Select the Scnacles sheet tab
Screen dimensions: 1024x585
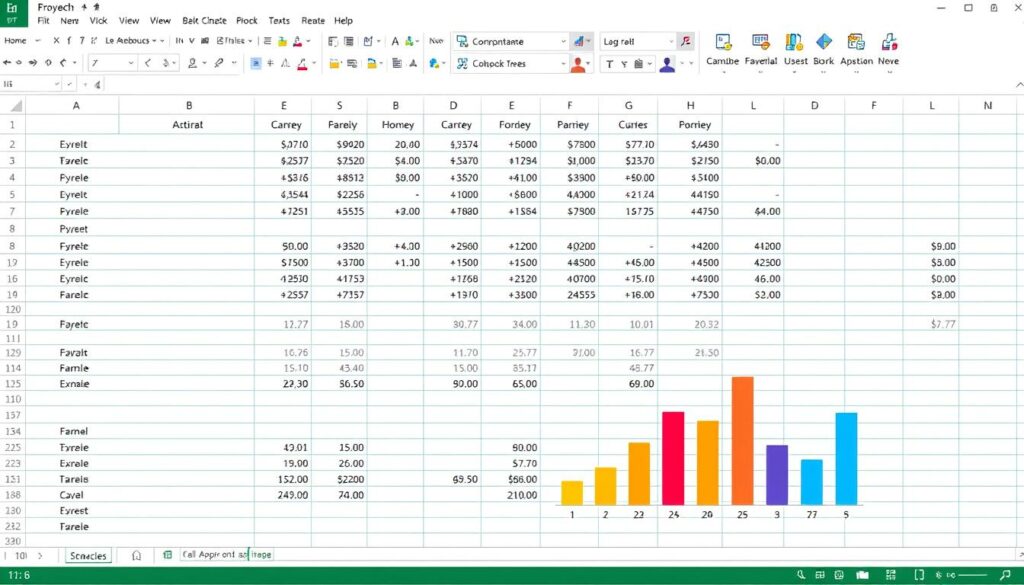(x=88, y=556)
